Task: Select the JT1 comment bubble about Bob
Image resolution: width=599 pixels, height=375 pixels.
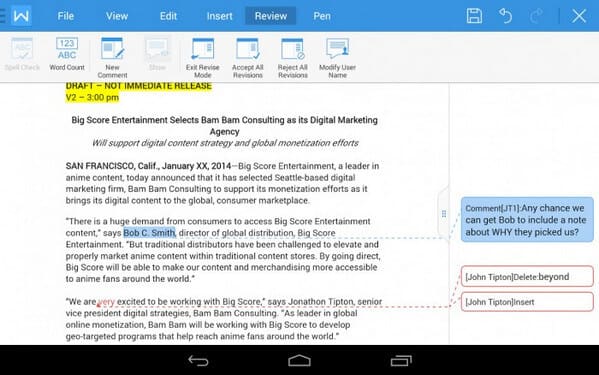Action: 527,220
